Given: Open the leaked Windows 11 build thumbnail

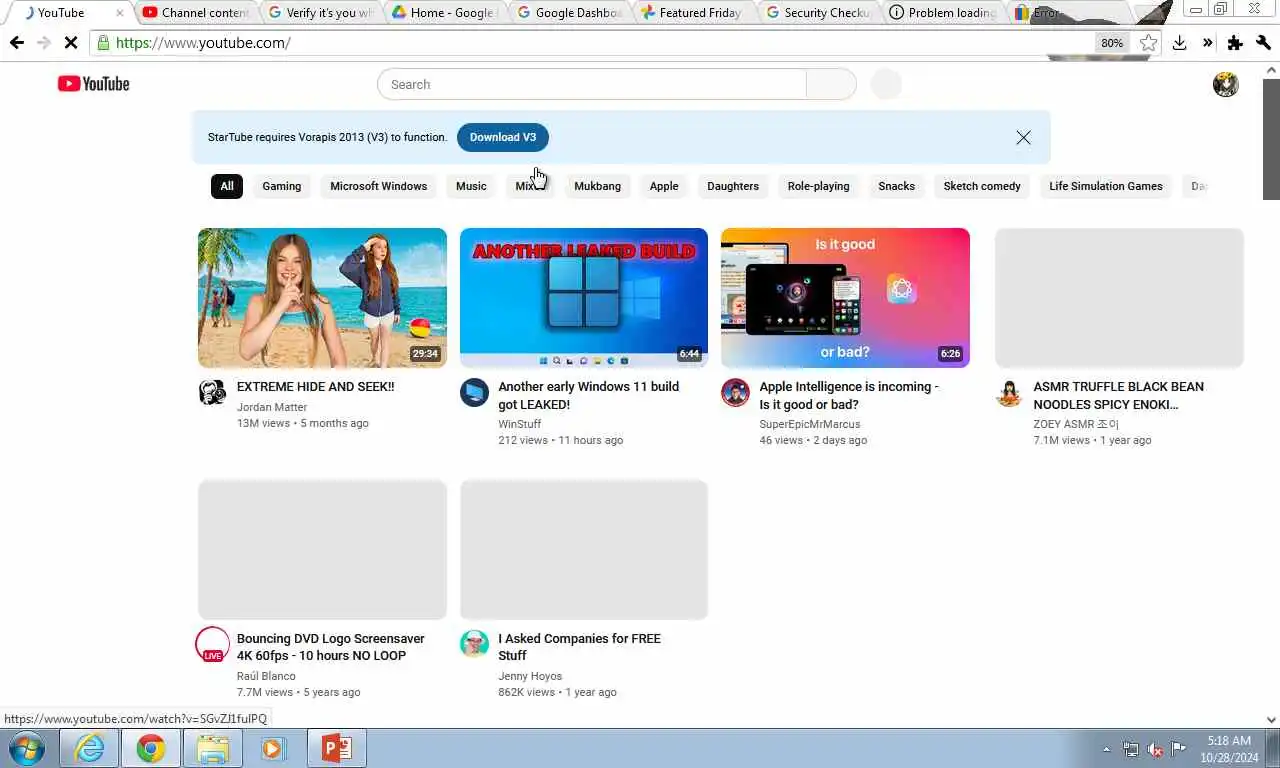Looking at the screenshot, I should click(x=584, y=298).
